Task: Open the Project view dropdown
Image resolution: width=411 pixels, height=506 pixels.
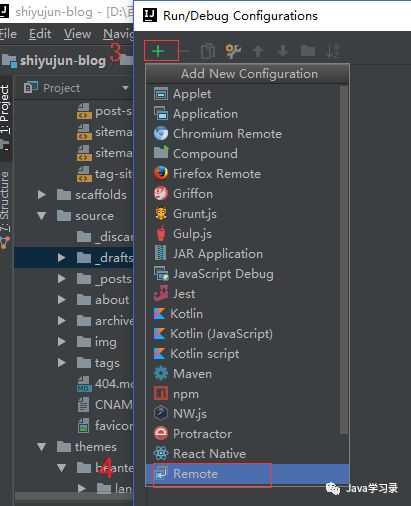Action: click(125, 88)
